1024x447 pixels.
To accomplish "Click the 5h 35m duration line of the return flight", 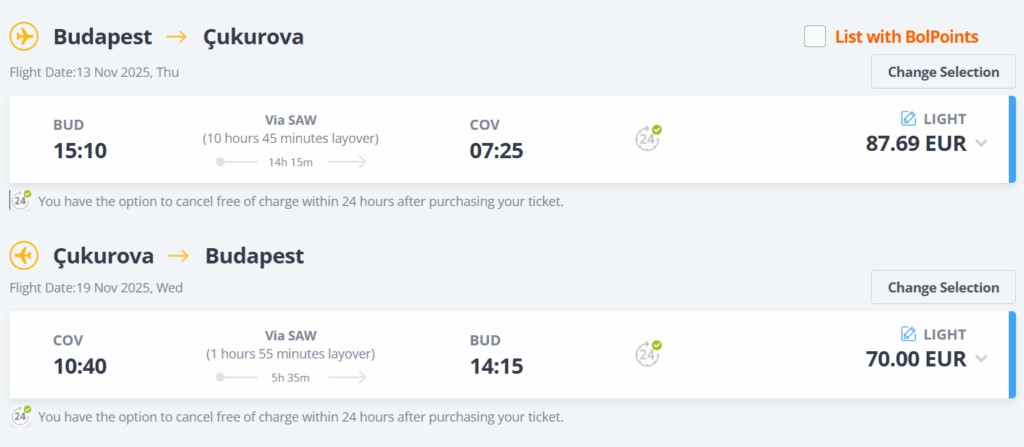I will 291,378.
